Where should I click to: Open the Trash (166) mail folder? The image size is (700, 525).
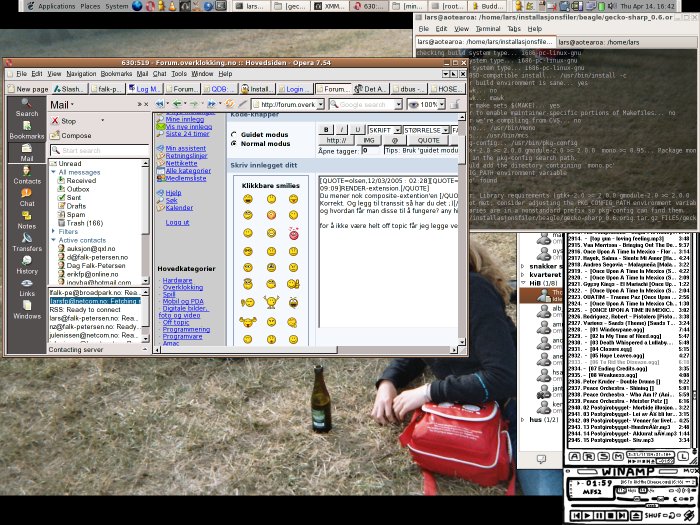click(82, 221)
